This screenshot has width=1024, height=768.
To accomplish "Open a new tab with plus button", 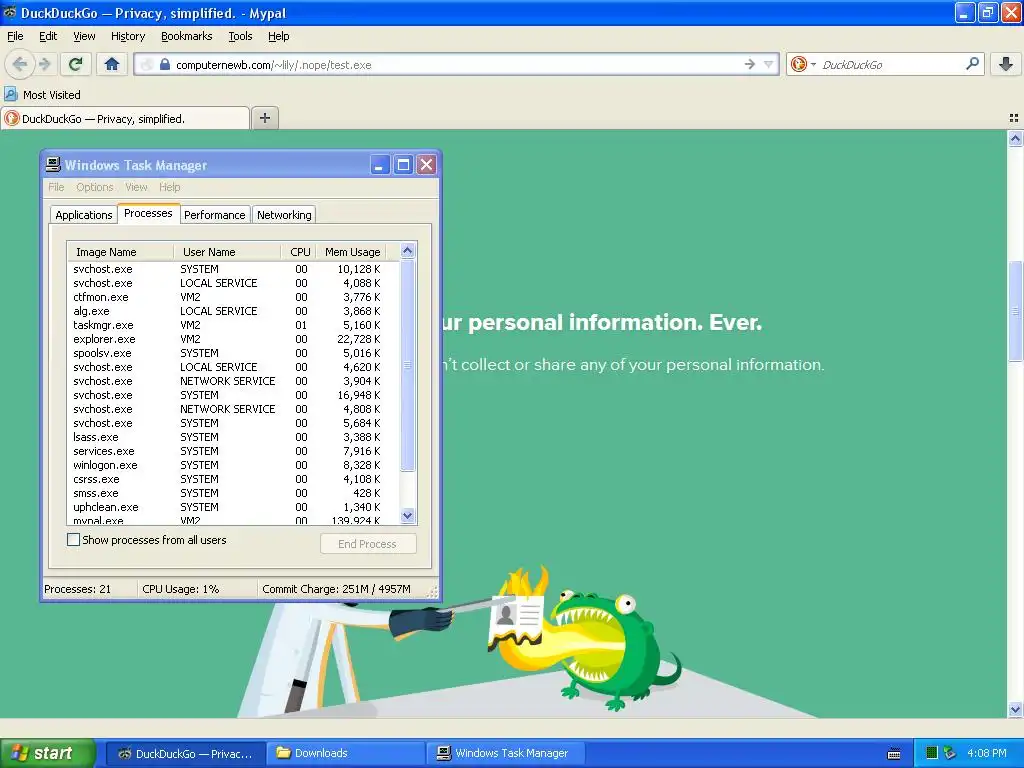I will 264,118.
